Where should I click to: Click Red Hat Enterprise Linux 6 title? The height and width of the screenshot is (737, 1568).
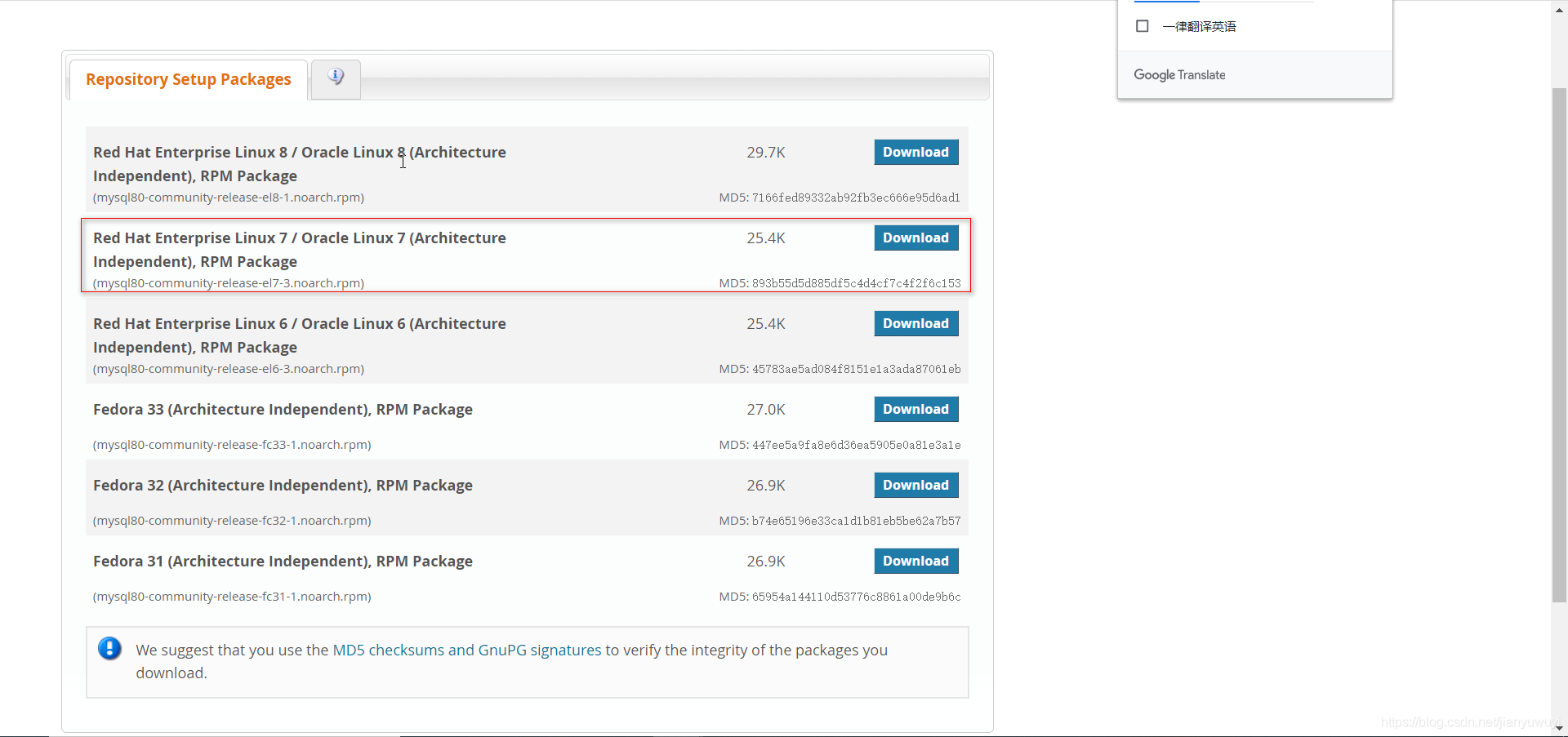coord(300,335)
